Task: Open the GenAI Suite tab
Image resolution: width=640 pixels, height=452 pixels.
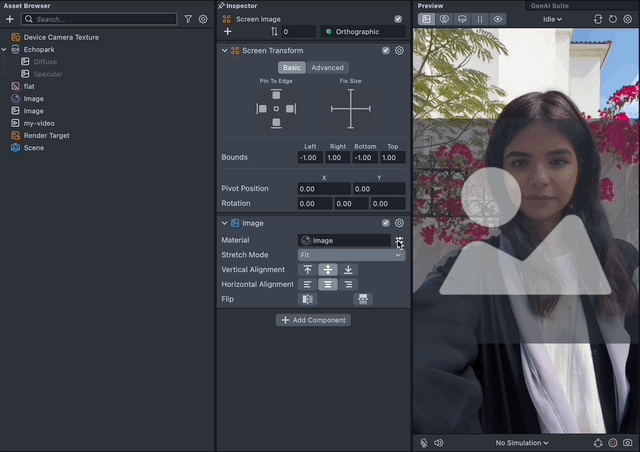Action: (x=548, y=6)
